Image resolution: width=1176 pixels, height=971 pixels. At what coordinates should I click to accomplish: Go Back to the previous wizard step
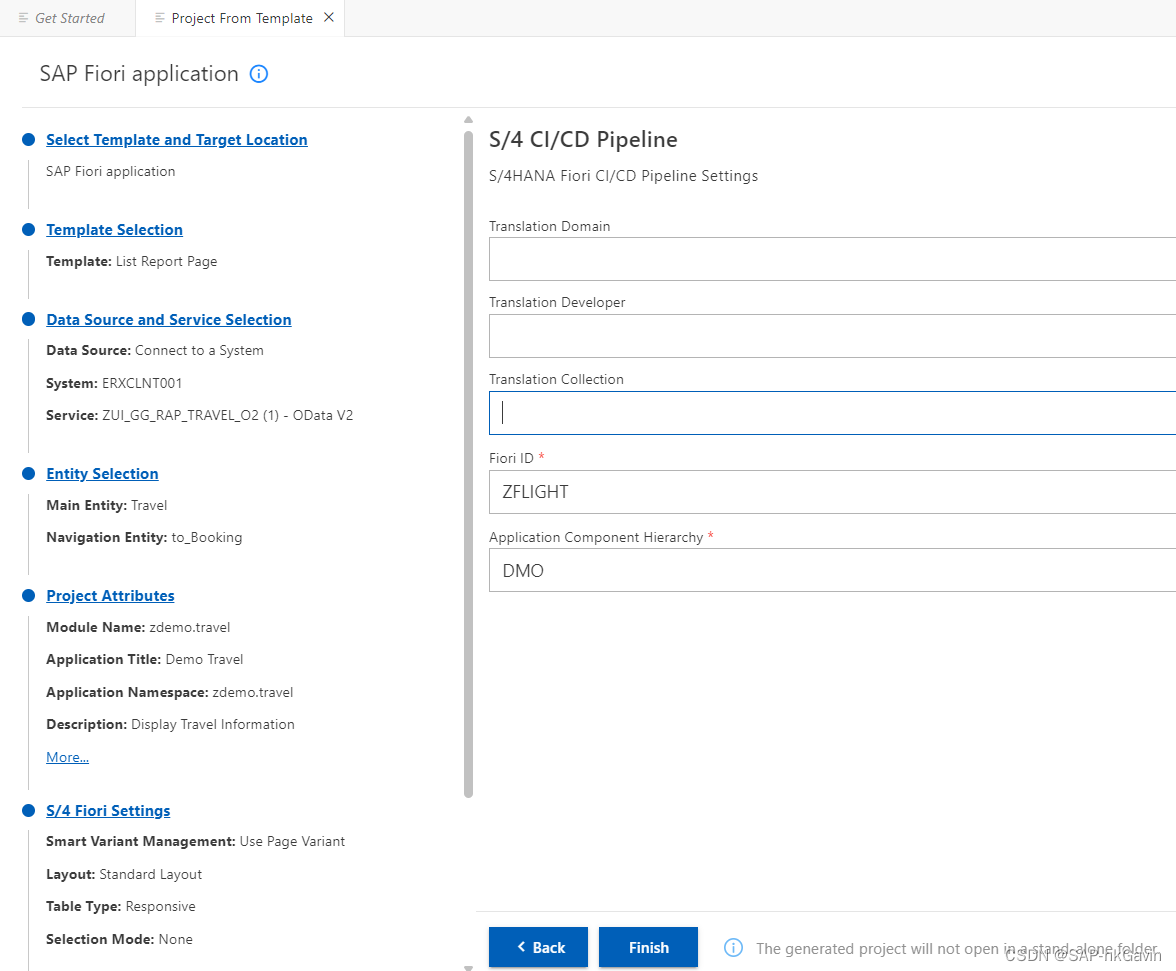538,947
